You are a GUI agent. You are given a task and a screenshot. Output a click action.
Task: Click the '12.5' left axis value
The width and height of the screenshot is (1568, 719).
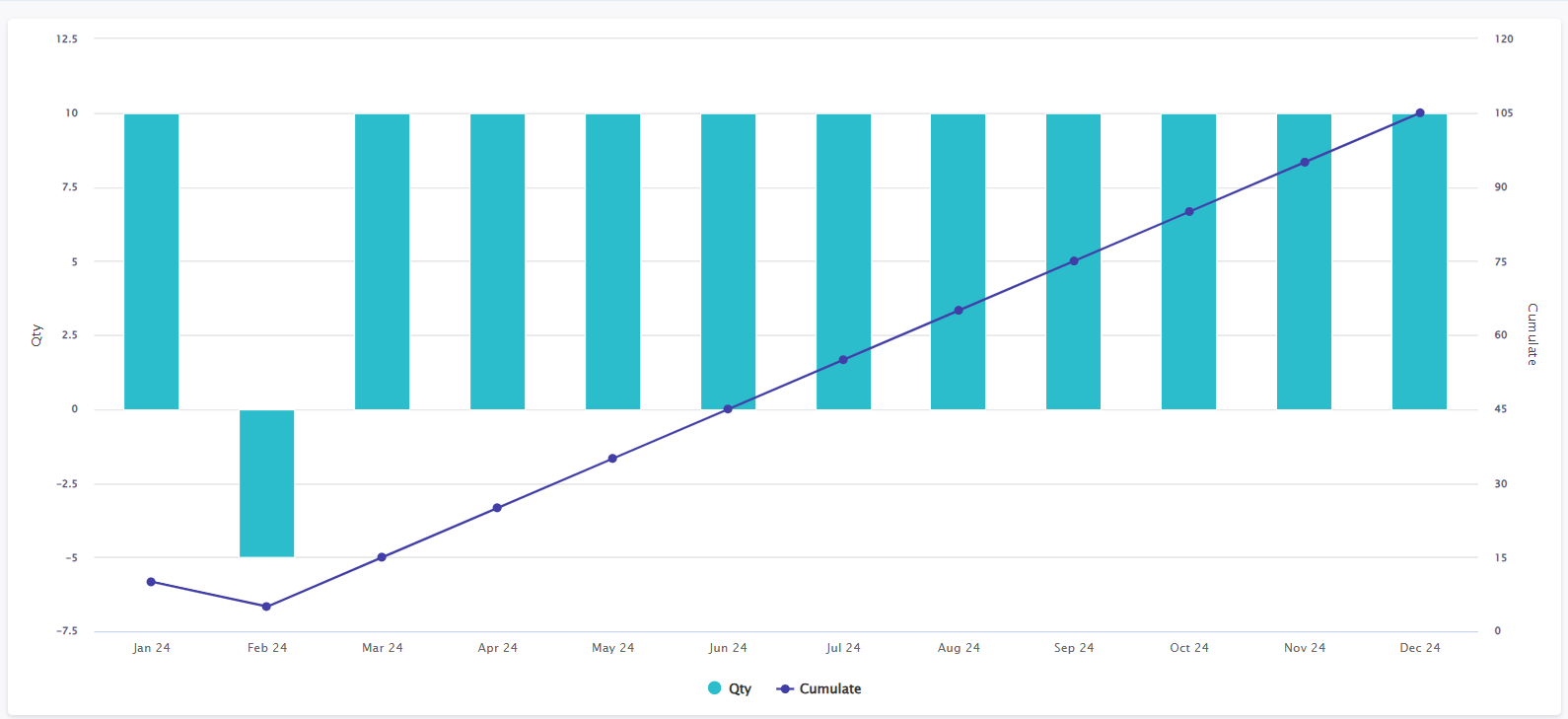click(67, 39)
